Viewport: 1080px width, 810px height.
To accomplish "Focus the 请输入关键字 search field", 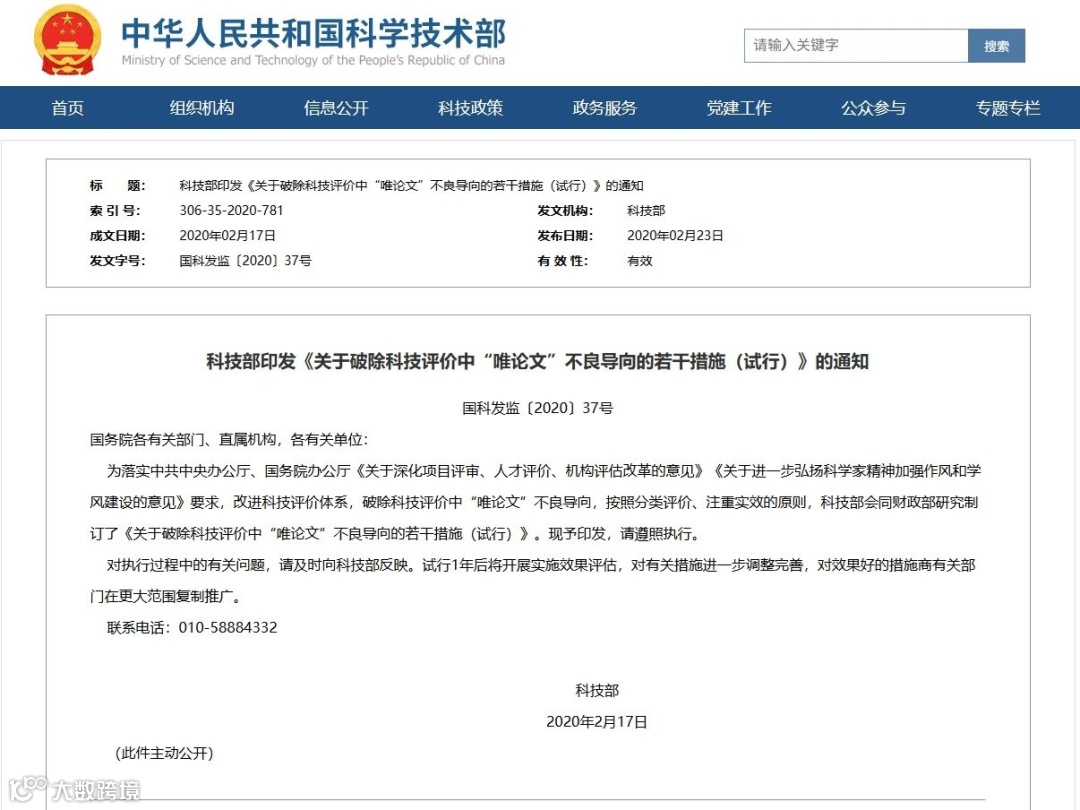I will tap(856, 45).
